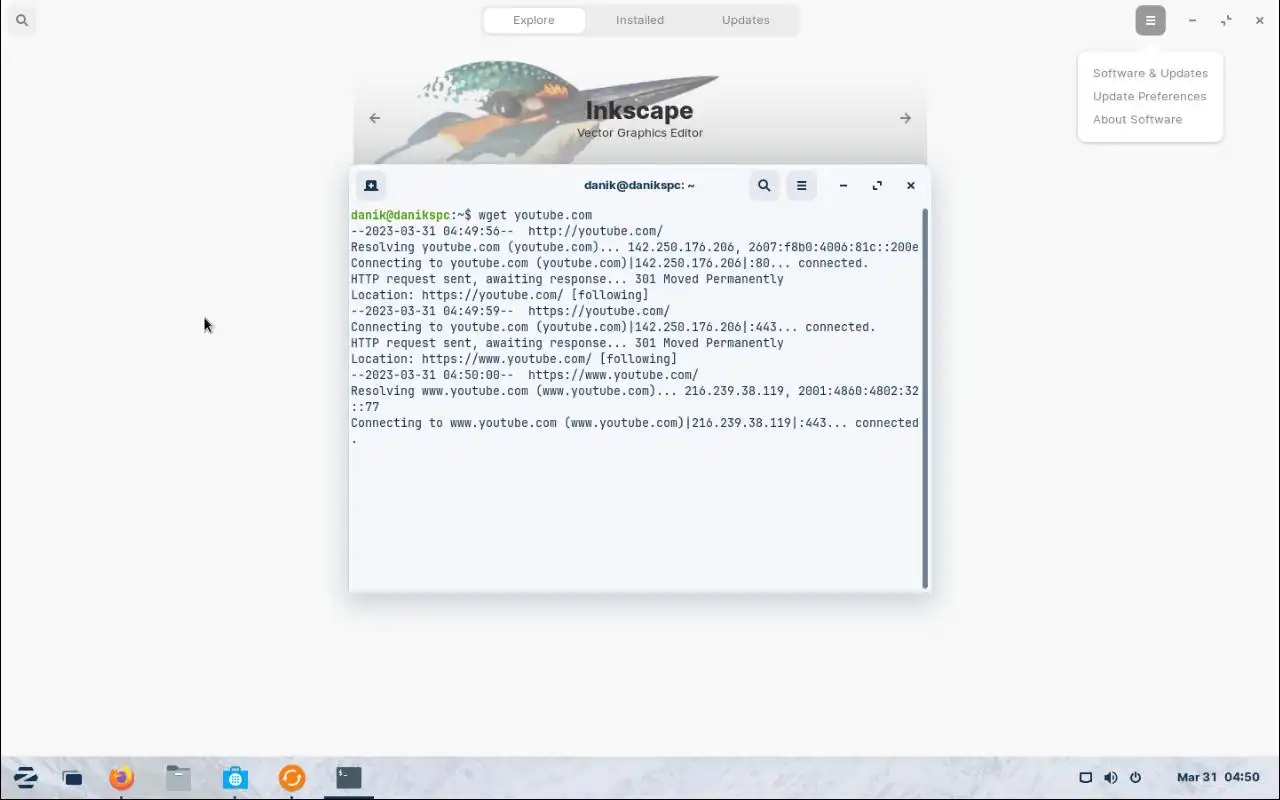Select Update Preferences from the menu
This screenshot has height=800, width=1280.
1150,96
